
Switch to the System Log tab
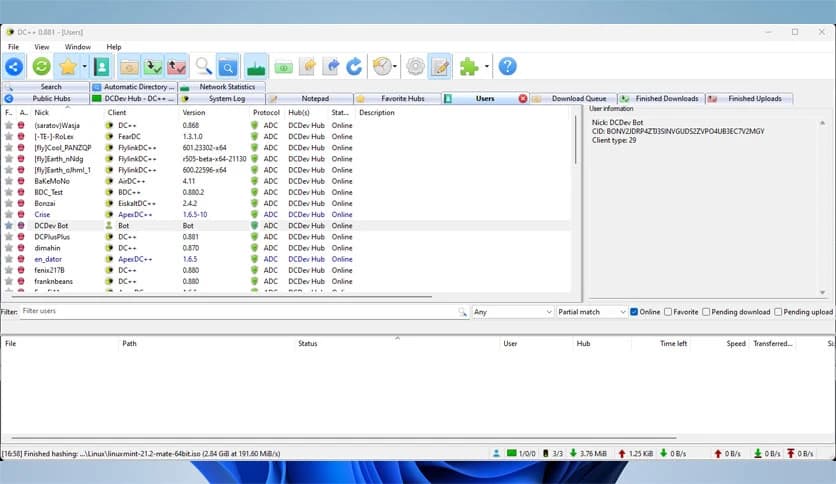coord(222,99)
